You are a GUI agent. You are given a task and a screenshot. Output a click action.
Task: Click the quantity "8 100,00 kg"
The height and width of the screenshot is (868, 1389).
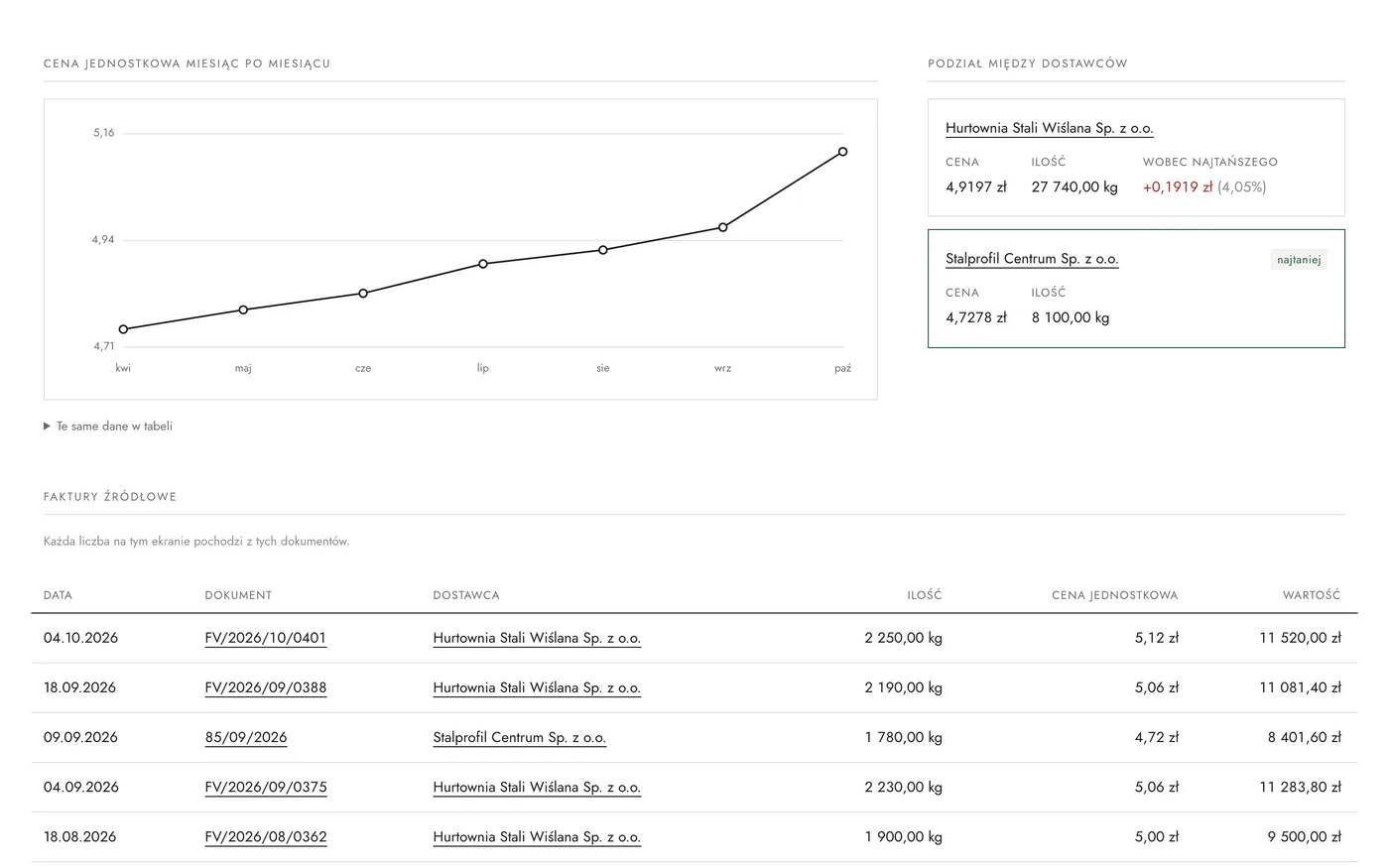(x=1071, y=317)
